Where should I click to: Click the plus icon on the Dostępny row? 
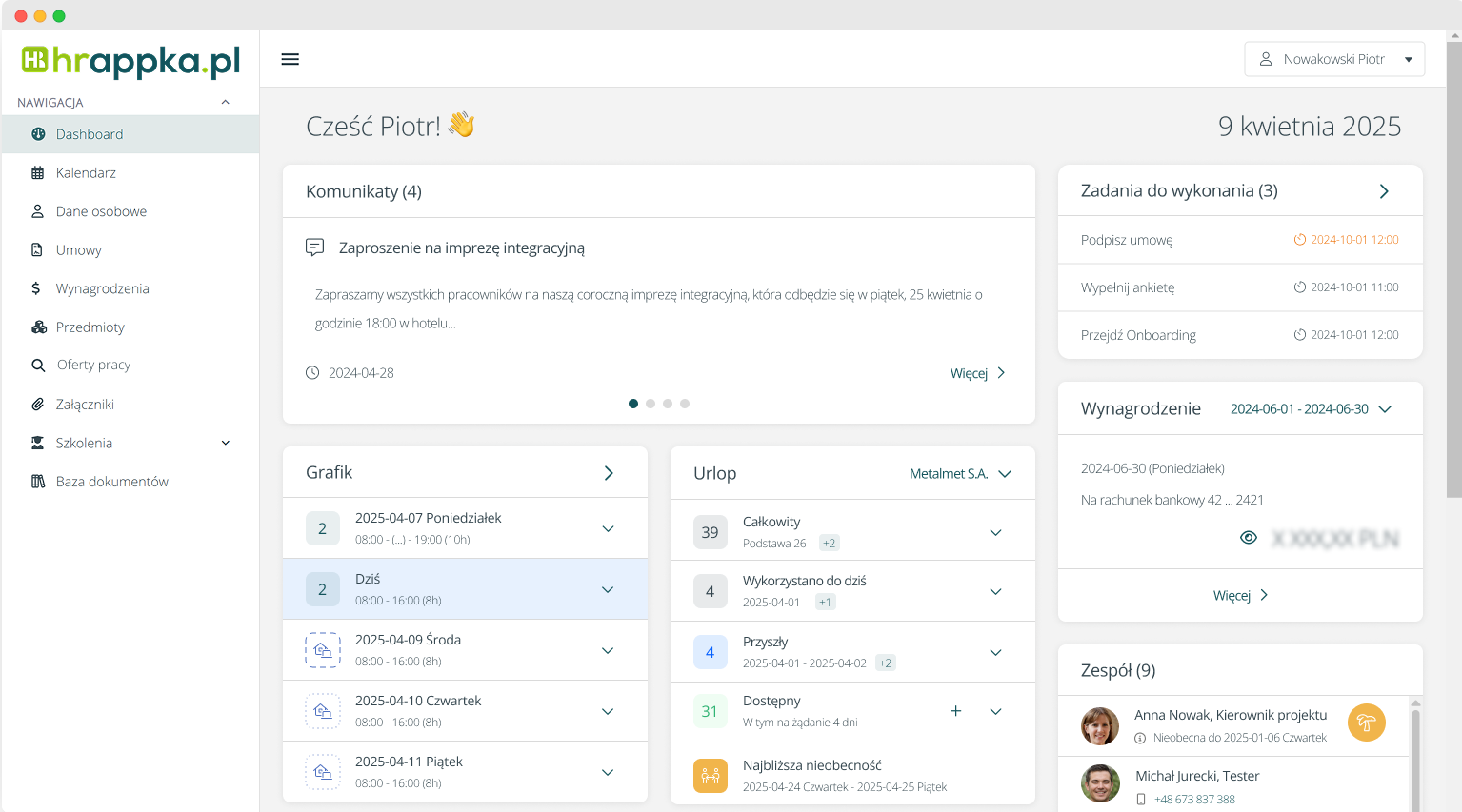coord(955,710)
